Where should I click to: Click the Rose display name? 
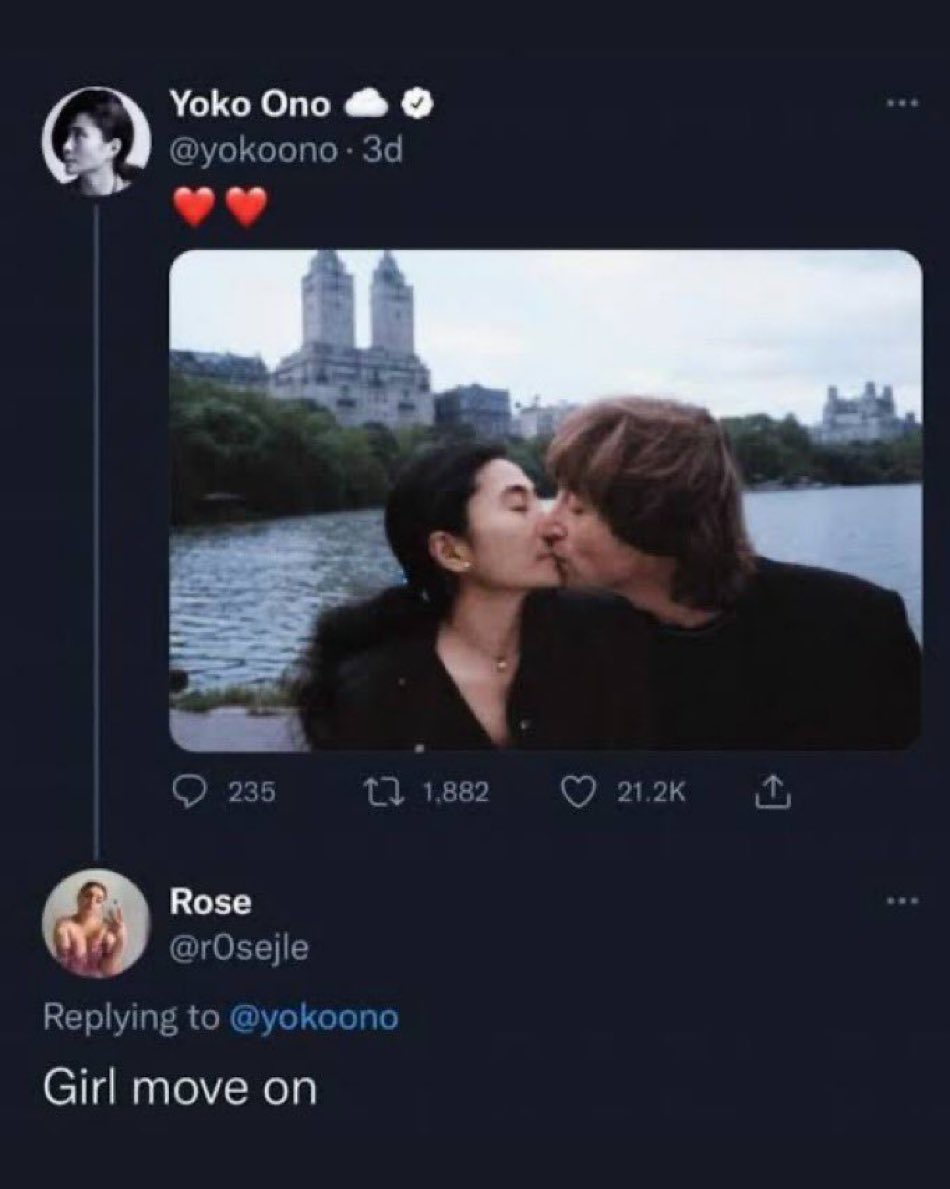[210, 902]
